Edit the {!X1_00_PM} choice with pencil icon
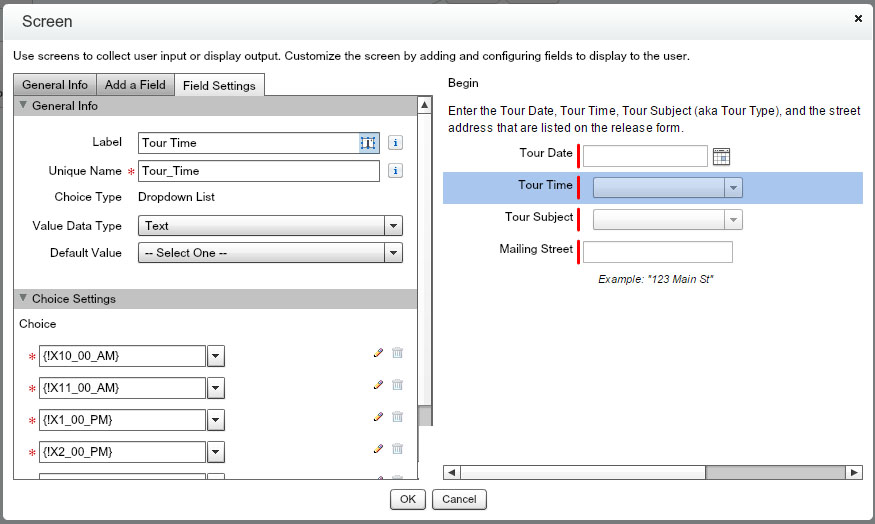This screenshot has width=875, height=524. 378,416
